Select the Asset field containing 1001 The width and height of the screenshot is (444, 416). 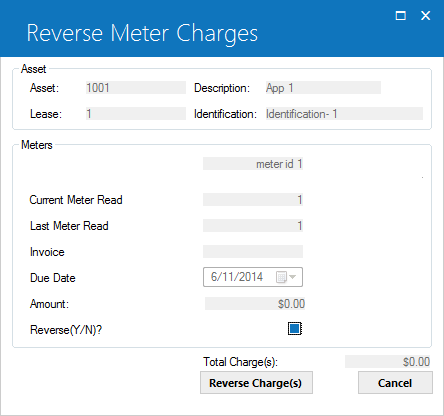136,88
